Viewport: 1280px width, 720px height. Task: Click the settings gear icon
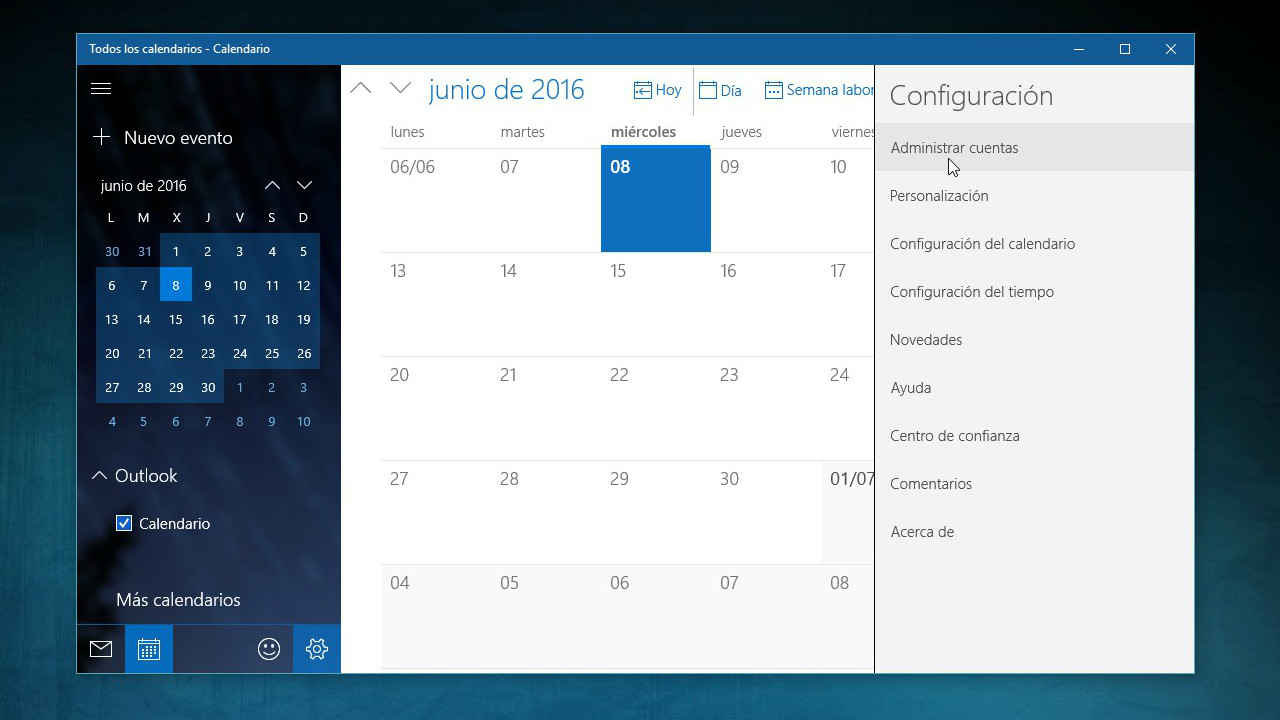317,649
